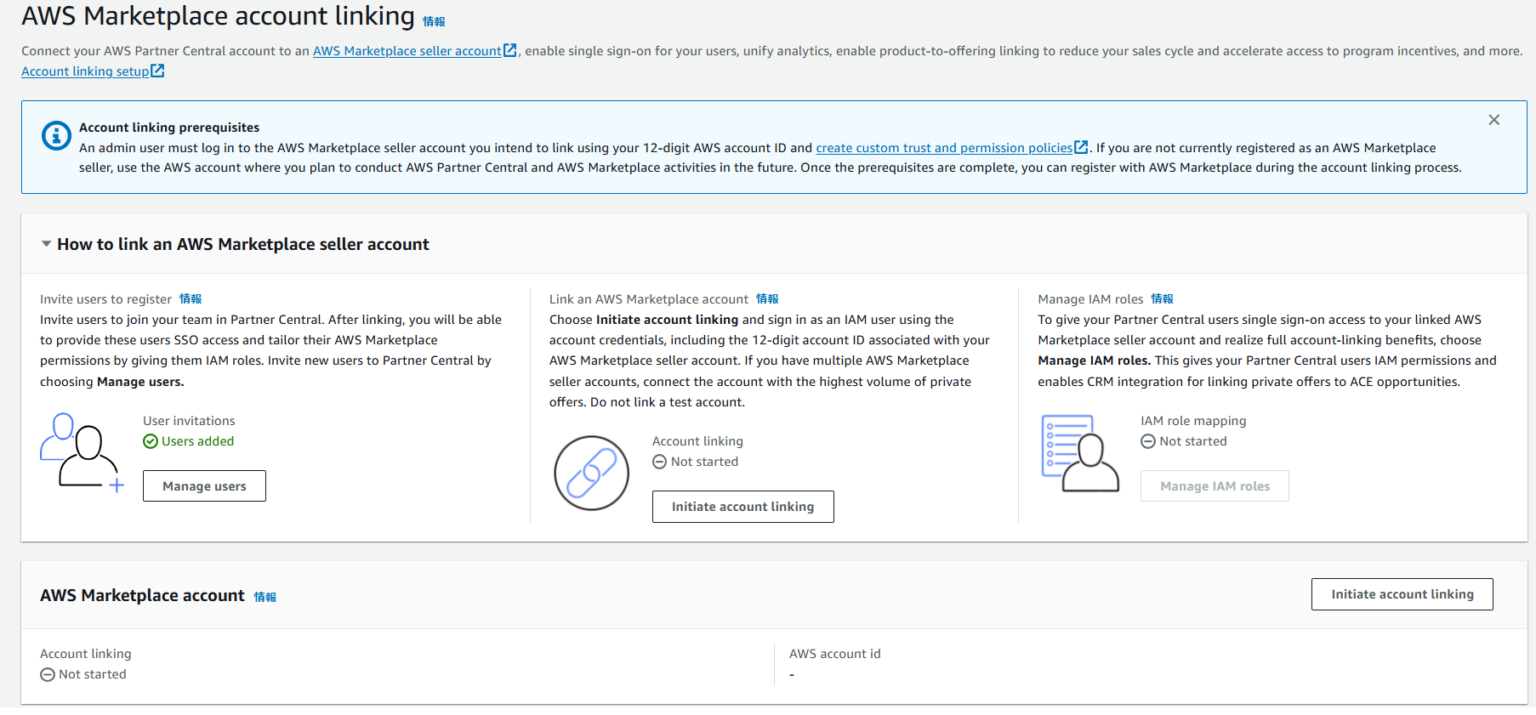Click the external link icon after AWS Marketplace seller account
This screenshot has width=1536, height=715.
point(508,50)
